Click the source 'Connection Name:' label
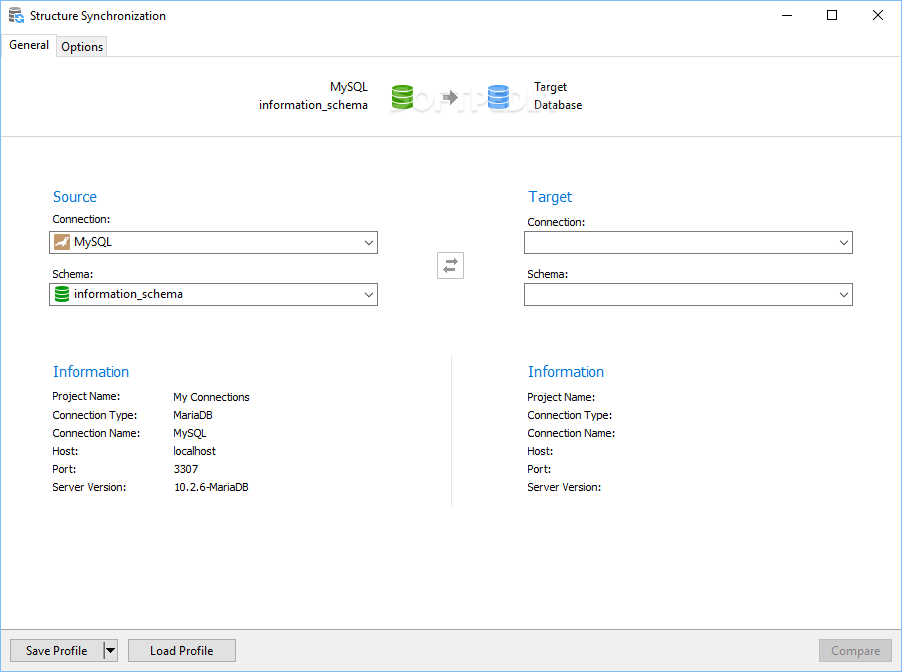This screenshot has height=672, width=902. [96, 433]
